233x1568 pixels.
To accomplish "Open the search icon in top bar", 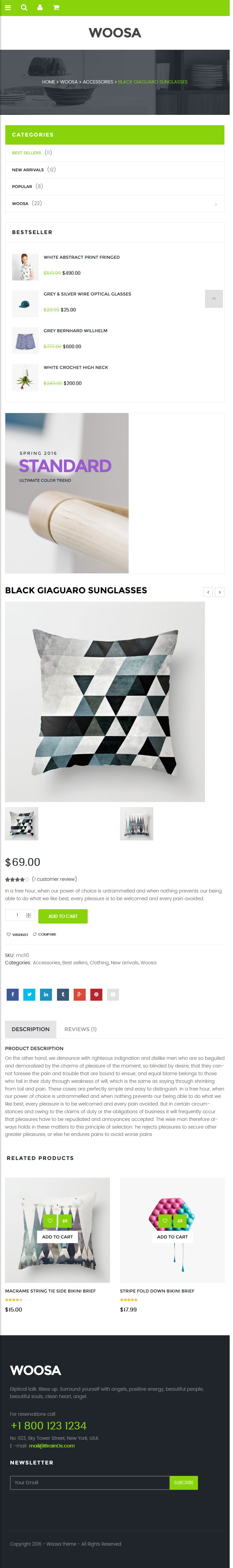I will coord(24,8).
